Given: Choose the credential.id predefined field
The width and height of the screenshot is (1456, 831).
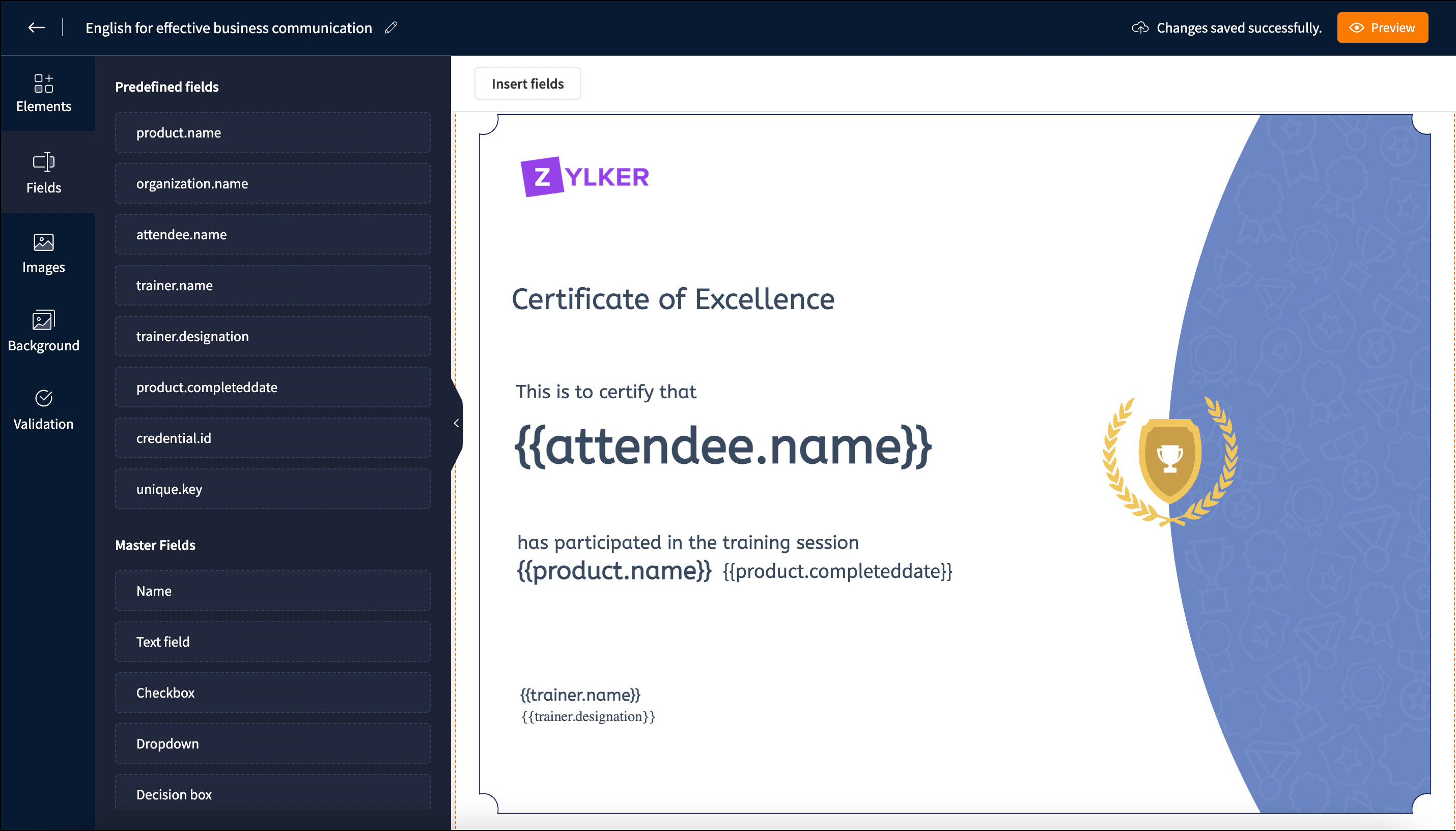Looking at the screenshot, I should click(273, 438).
